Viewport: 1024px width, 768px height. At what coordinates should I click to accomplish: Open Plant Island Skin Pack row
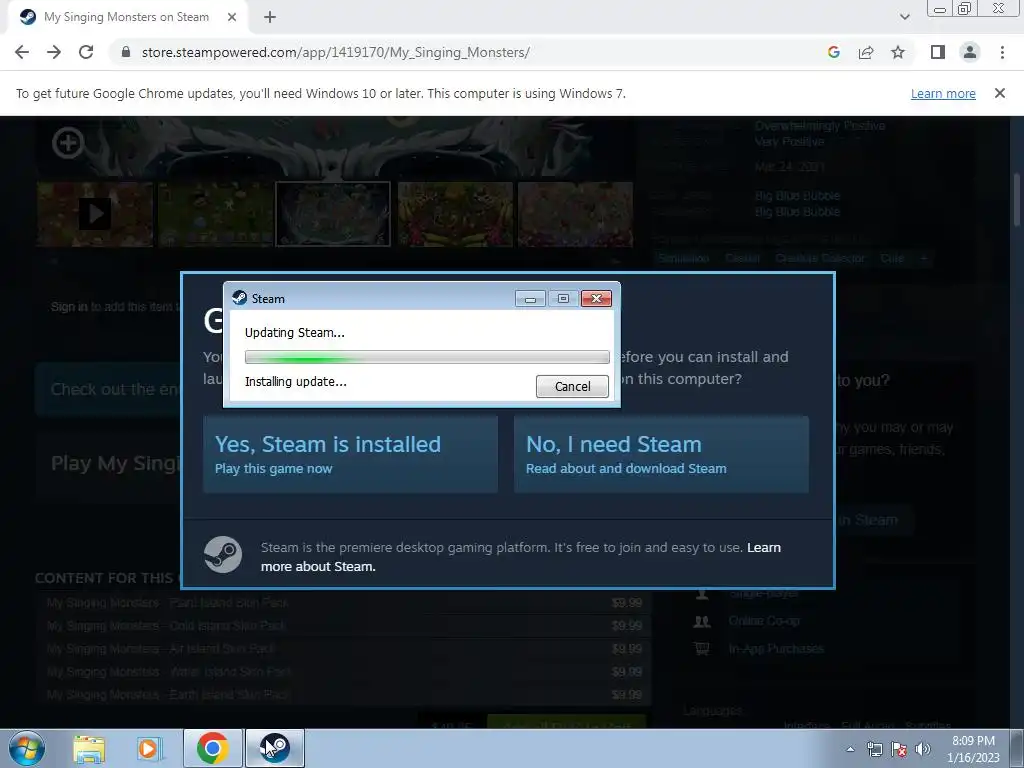[344, 602]
